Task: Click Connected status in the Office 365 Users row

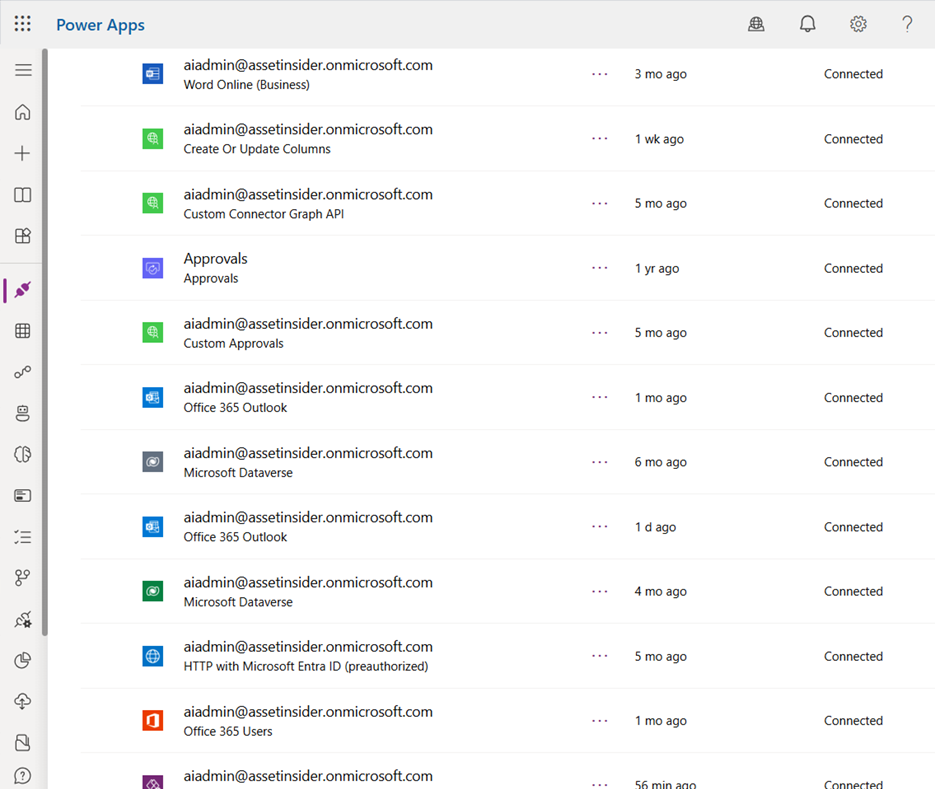Action: tap(853, 720)
